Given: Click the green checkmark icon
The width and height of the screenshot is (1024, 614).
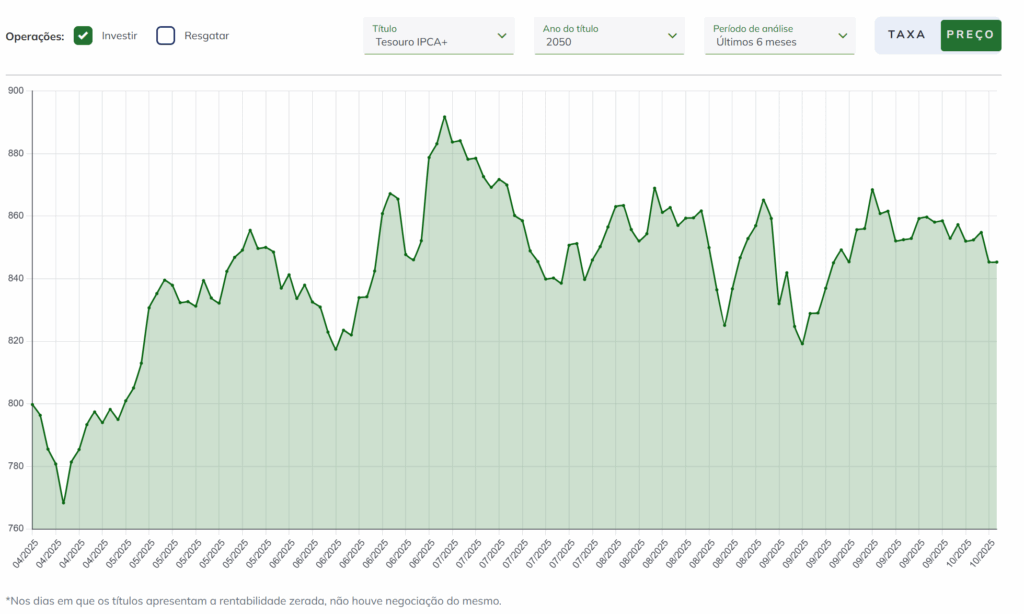Looking at the screenshot, I should pos(83,35).
